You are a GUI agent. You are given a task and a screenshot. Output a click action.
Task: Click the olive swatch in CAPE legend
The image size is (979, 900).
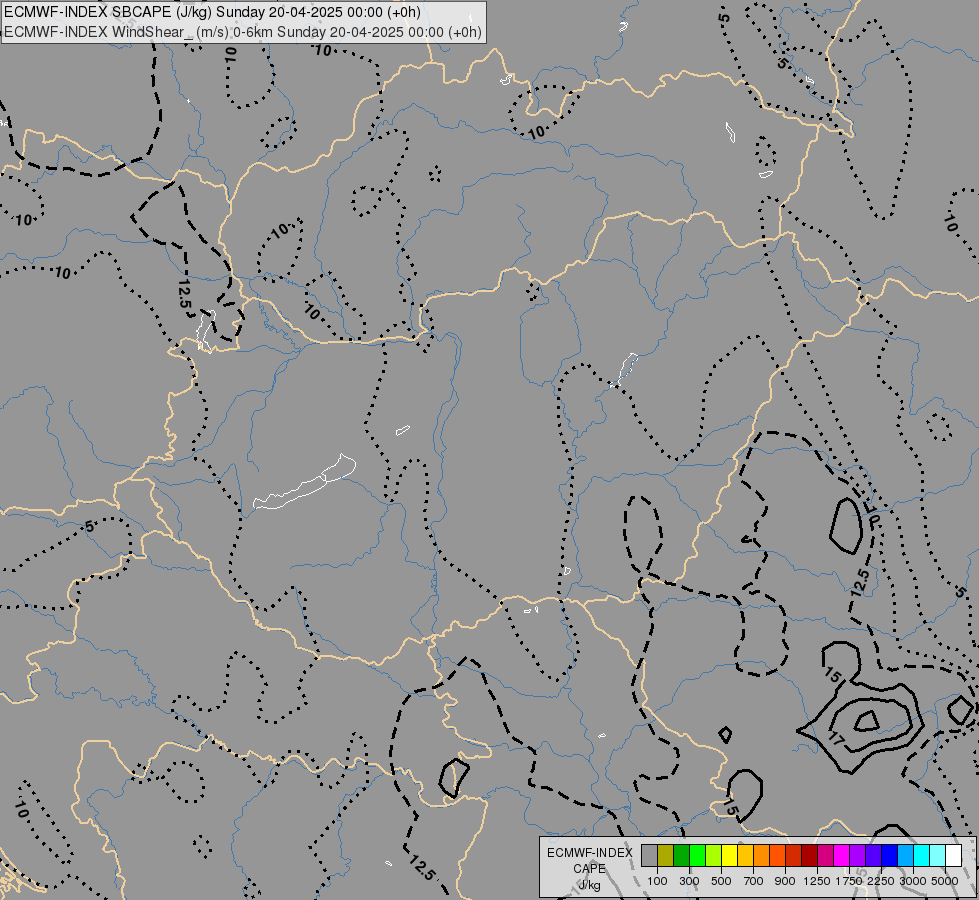666,856
